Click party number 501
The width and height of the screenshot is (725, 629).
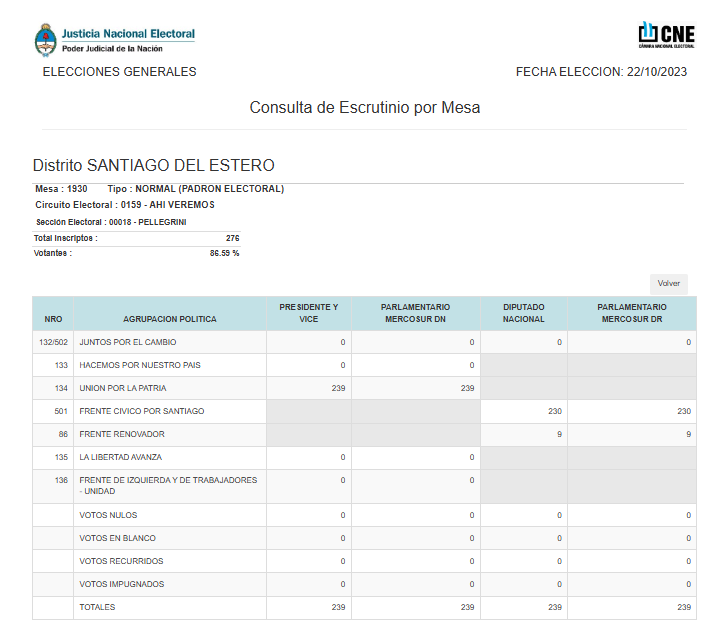(x=61, y=411)
